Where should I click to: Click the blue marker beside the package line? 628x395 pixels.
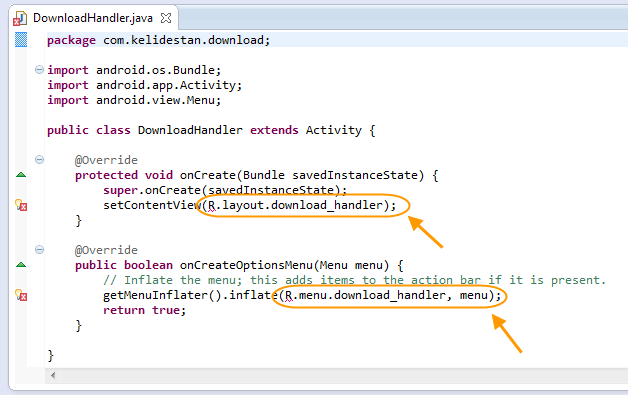coord(21,40)
